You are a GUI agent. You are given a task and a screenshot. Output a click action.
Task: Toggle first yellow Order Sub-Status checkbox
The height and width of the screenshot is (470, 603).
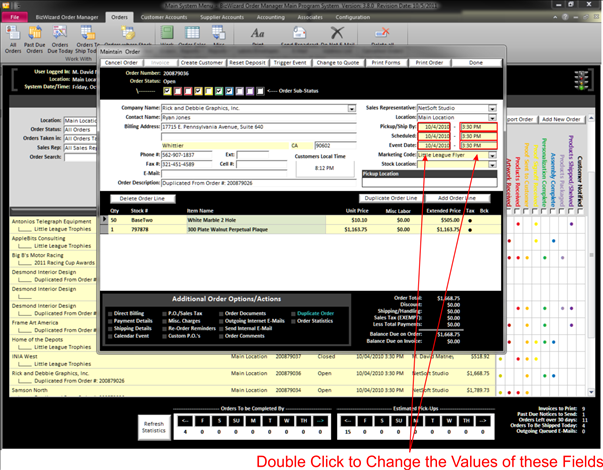(x=167, y=91)
